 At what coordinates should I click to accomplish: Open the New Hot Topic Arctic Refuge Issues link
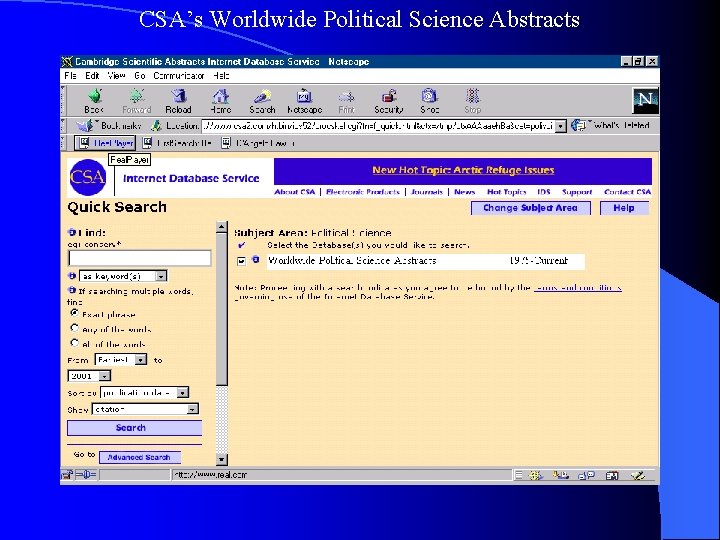tap(463, 170)
